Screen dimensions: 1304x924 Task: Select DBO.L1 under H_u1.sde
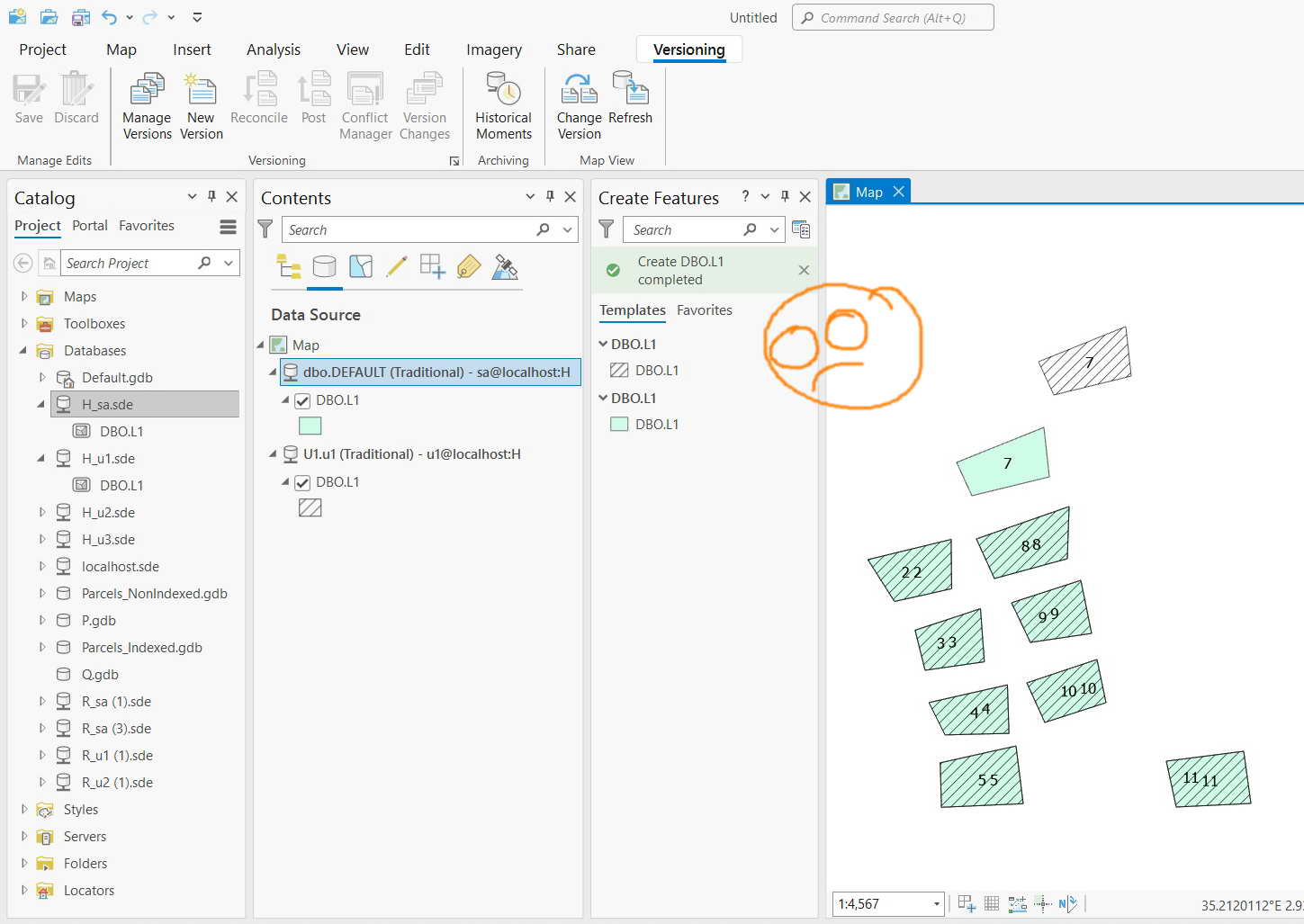coord(121,485)
